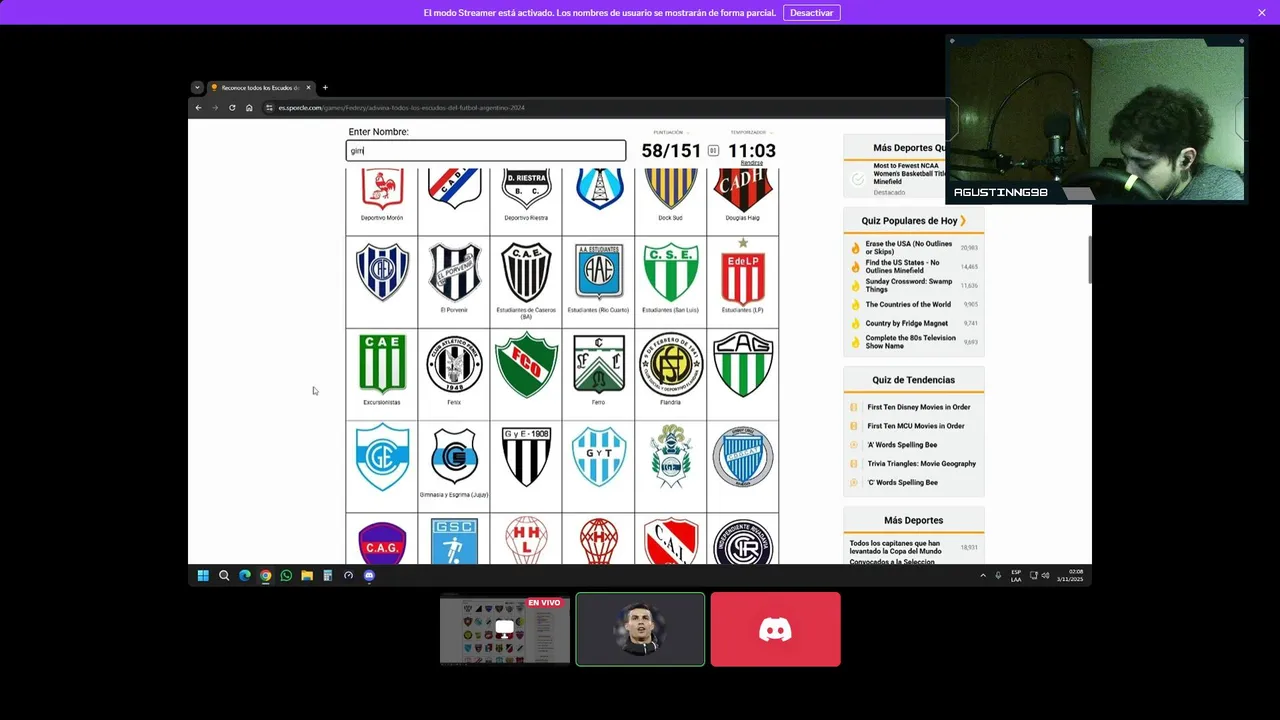Open Discord from taskbar
The width and height of the screenshot is (1280, 720).
tap(369, 575)
